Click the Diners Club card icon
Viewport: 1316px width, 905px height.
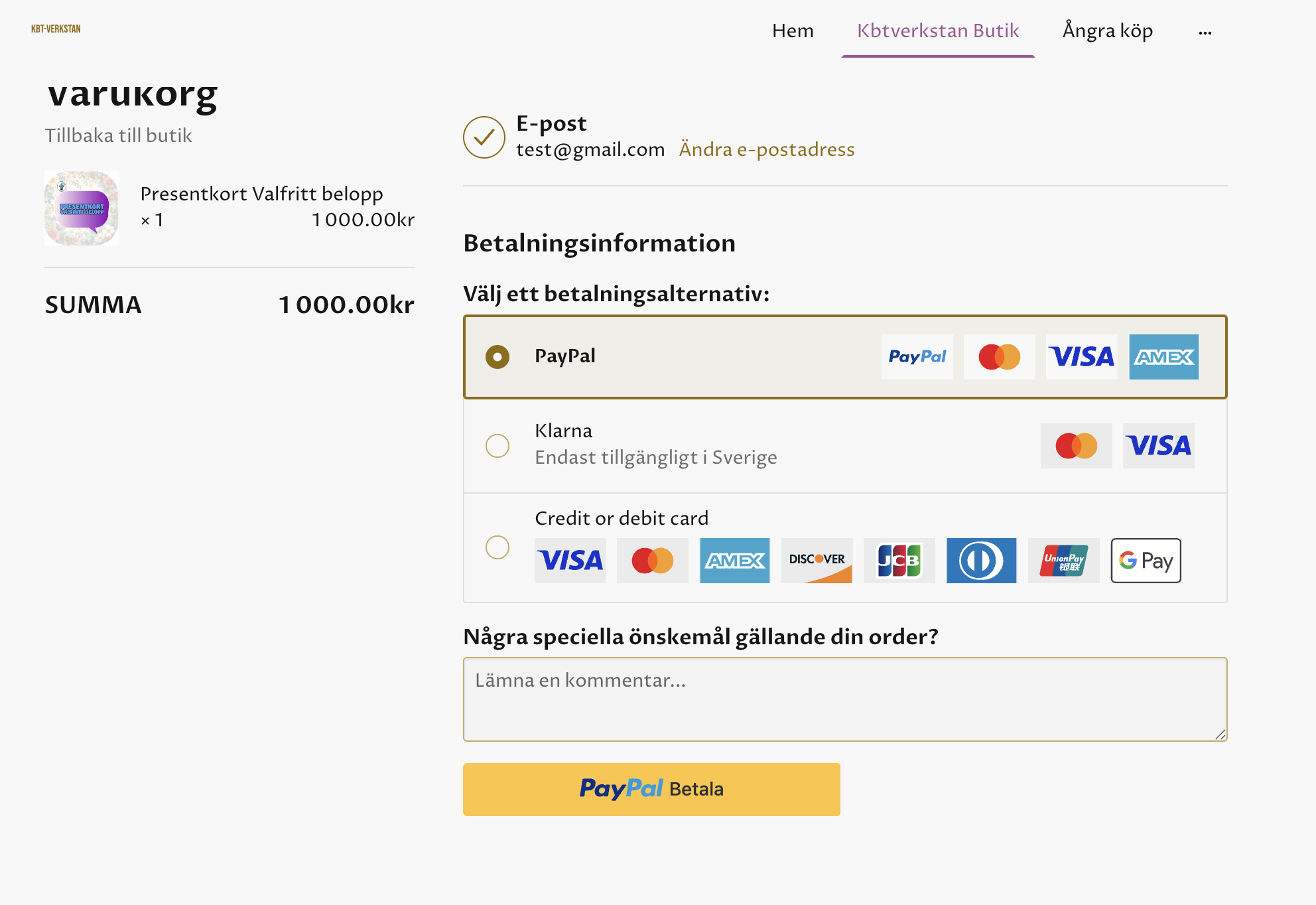(982, 561)
